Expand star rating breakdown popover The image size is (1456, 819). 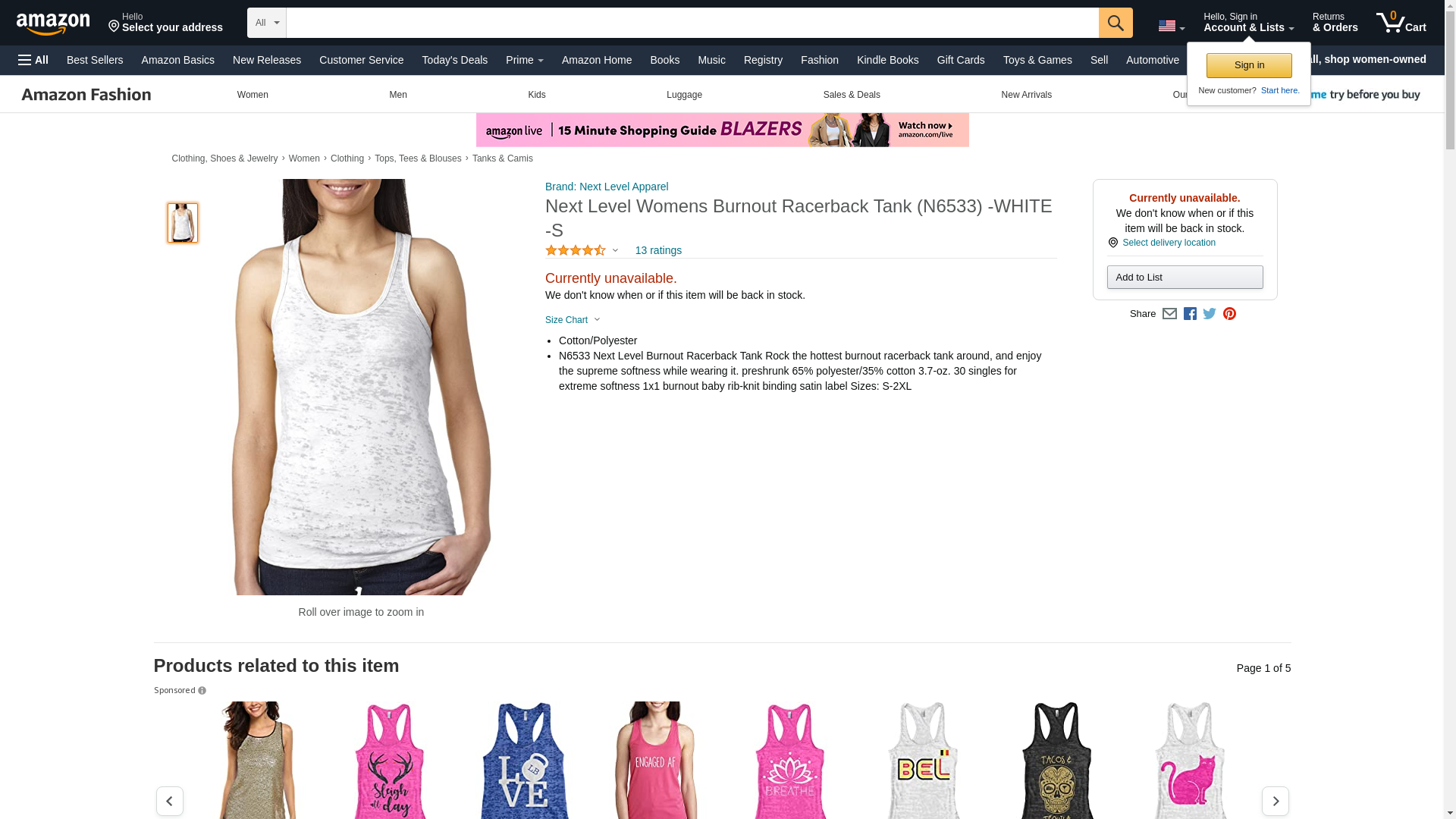point(582,250)
